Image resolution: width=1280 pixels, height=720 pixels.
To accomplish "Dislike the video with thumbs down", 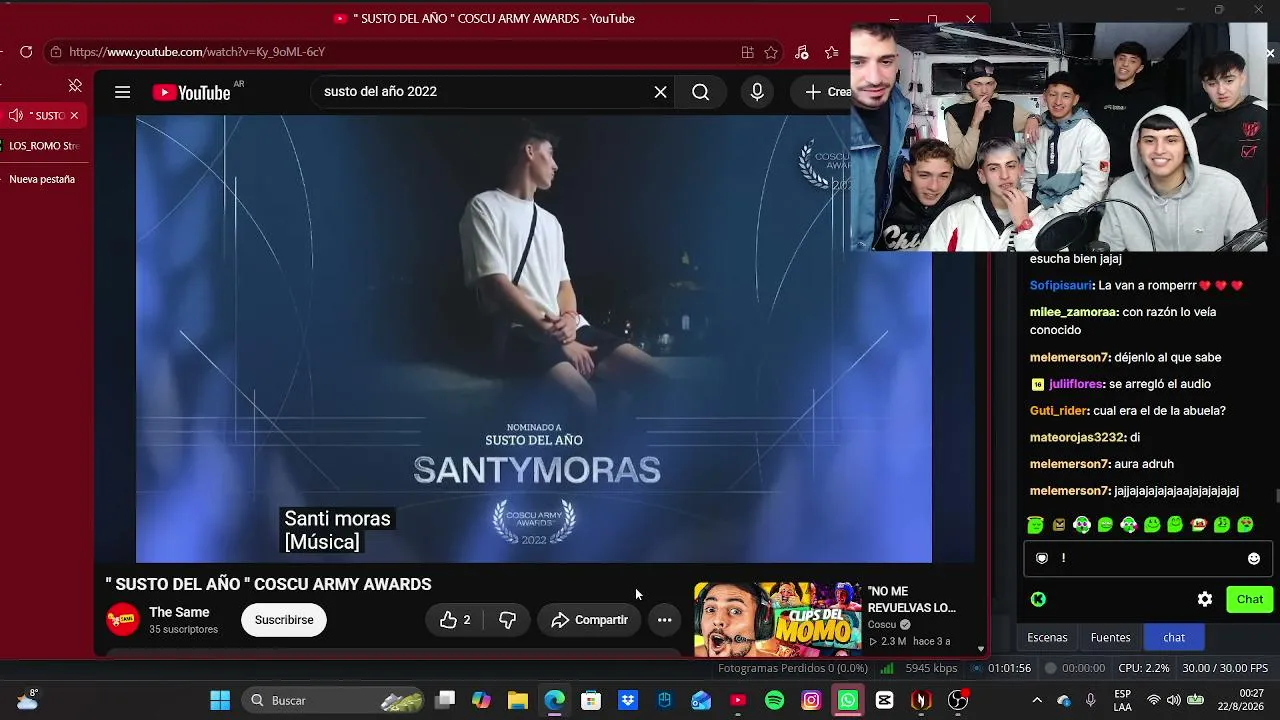I will 507,620.
